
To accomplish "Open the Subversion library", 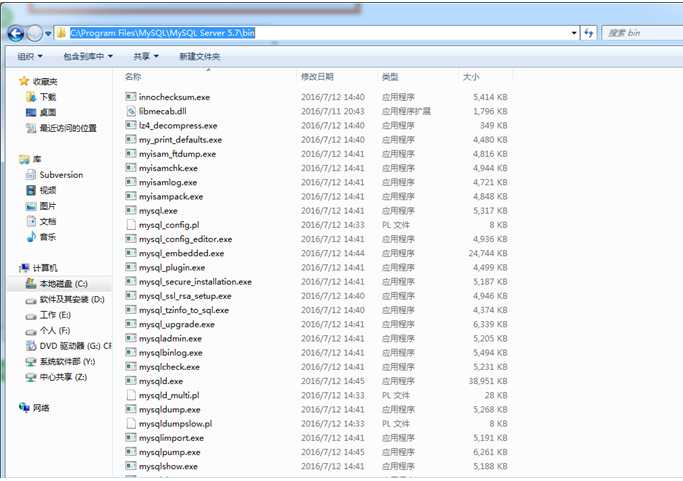I will pyautogui.click(x=61, y=175).
